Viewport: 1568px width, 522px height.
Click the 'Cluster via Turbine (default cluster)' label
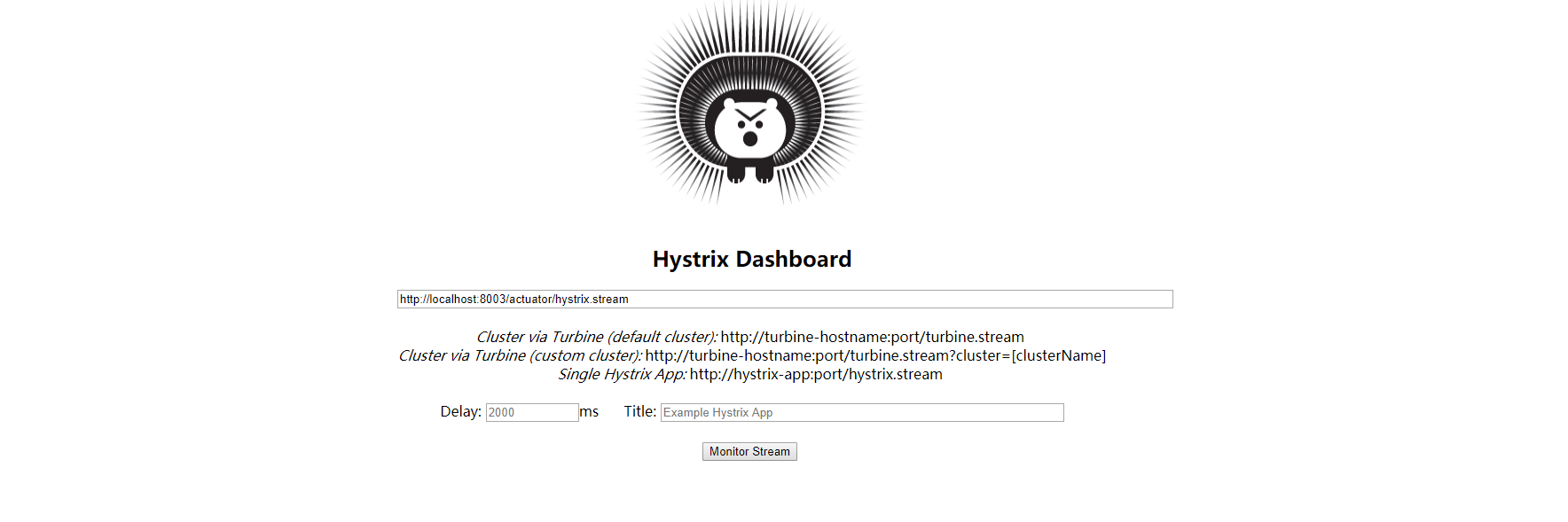(597, 337)
